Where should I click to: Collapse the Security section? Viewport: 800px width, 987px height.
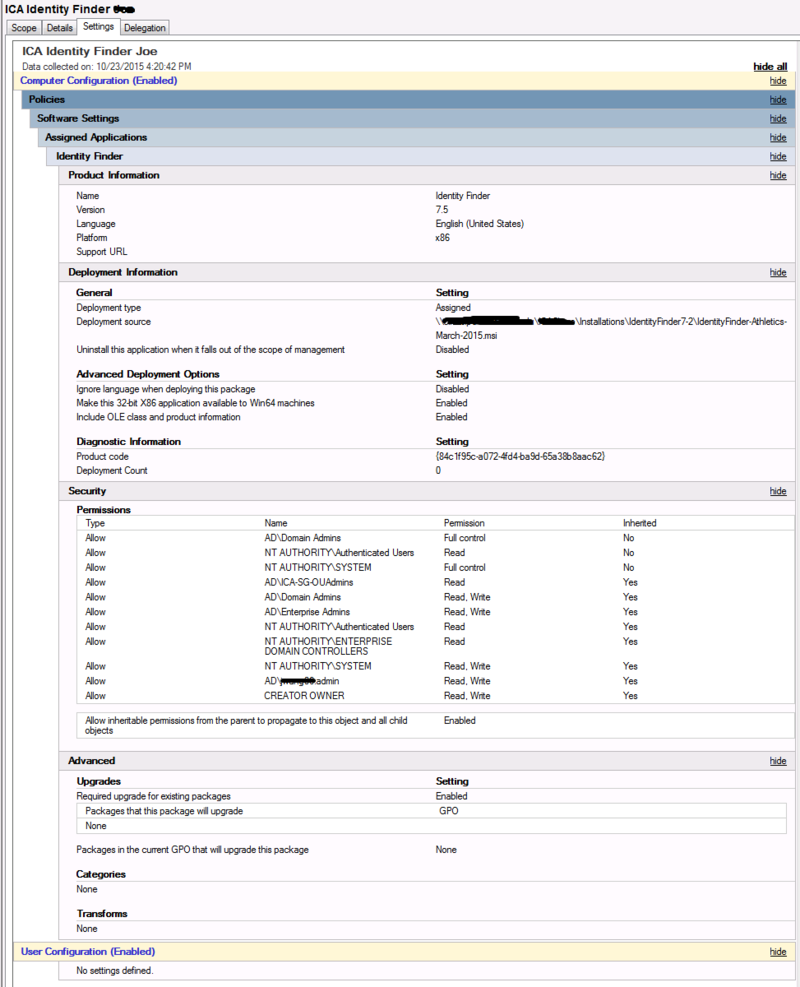coord(778,490)
